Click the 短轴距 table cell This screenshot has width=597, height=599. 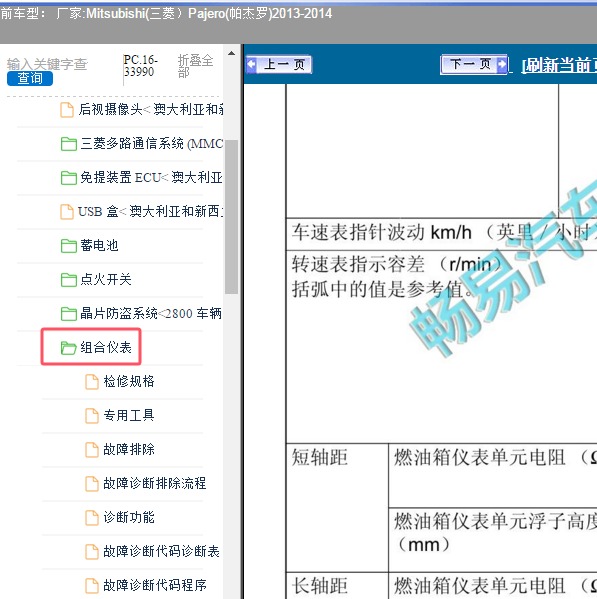(x=337, y=508)
